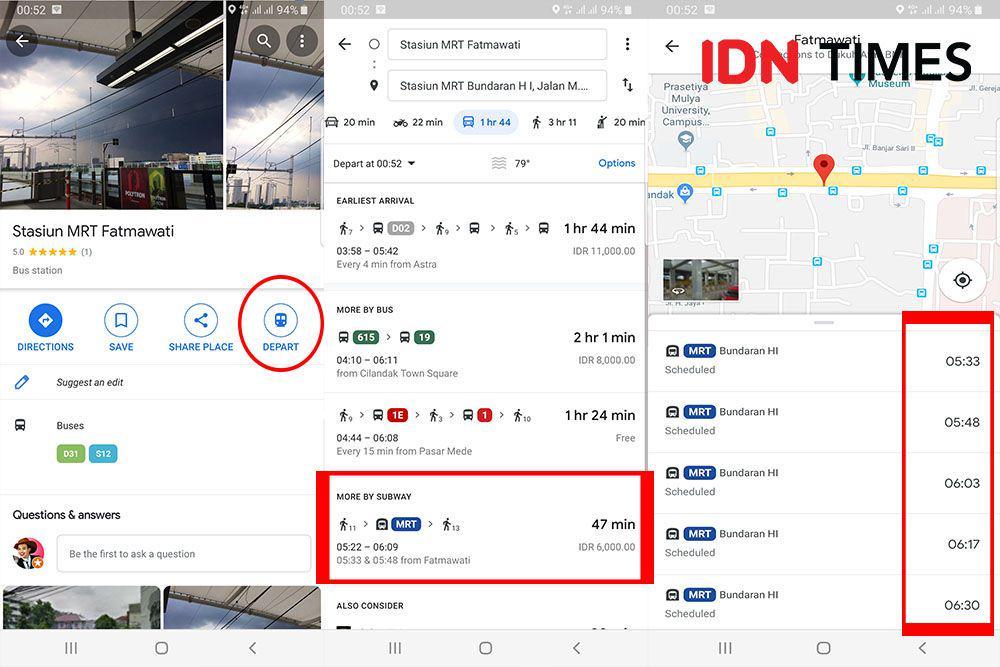Screen dimensions: 1000x667
Task: Swap origin and destination
Action: click(x=628, y=84)
